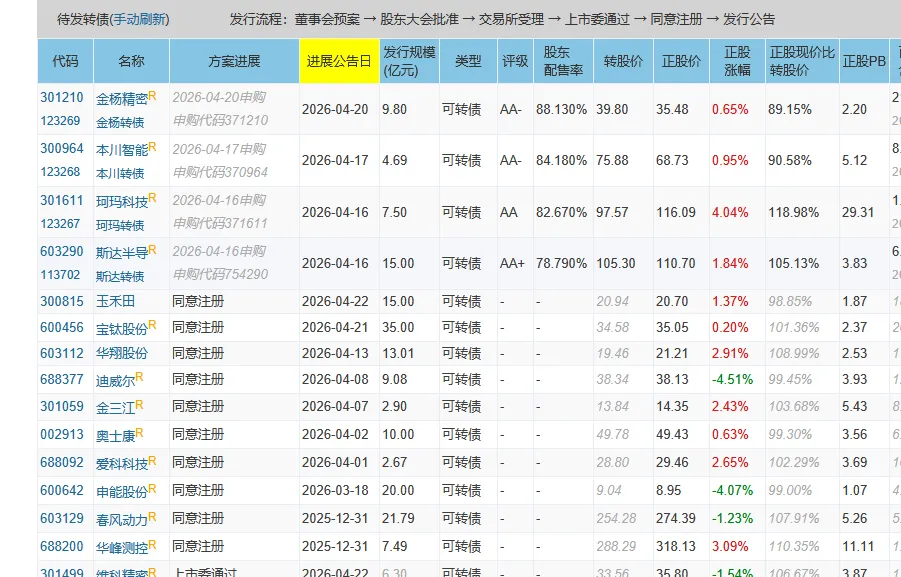This screenshot has height=577, width=901.
Task: Click the 手动刷新 manual refresh link
Action: pos(140,20)
